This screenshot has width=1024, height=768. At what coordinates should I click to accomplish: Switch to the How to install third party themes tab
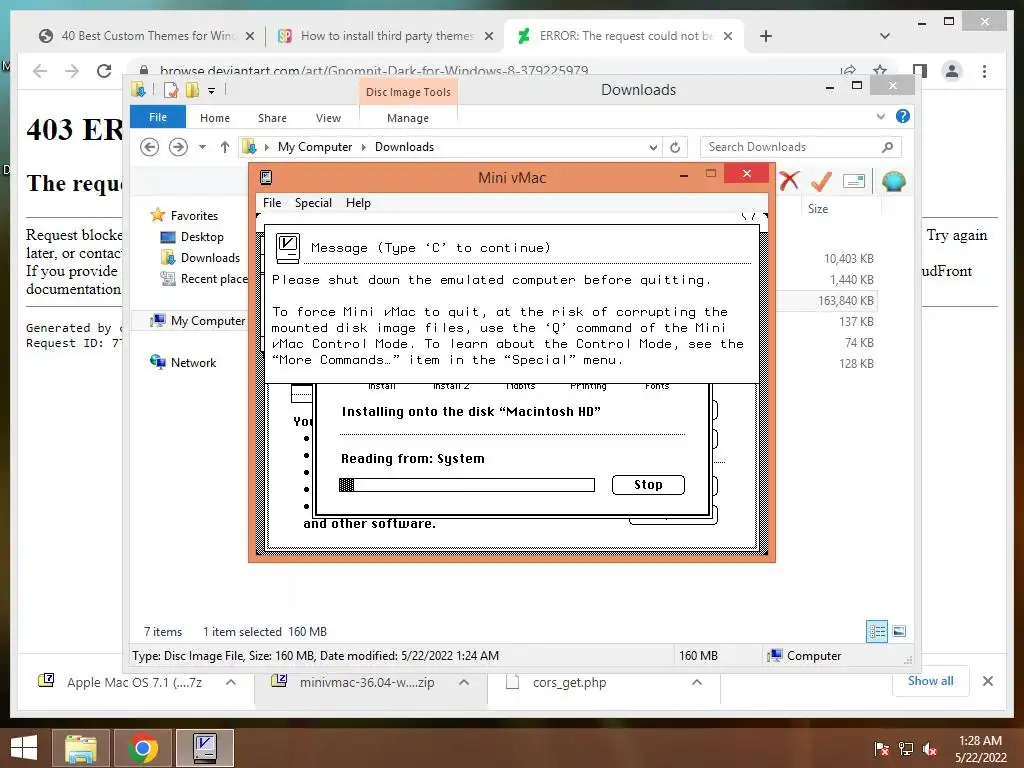point(385,36)
